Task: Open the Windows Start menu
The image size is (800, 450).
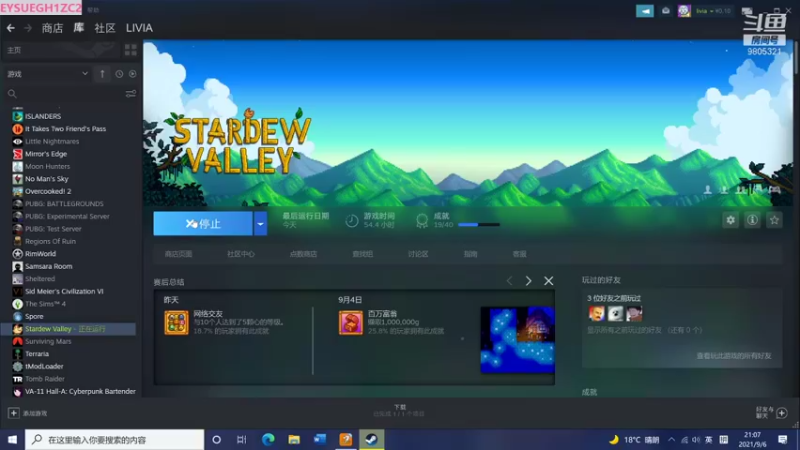Action: pyautogui.click(x=12, y=439)
